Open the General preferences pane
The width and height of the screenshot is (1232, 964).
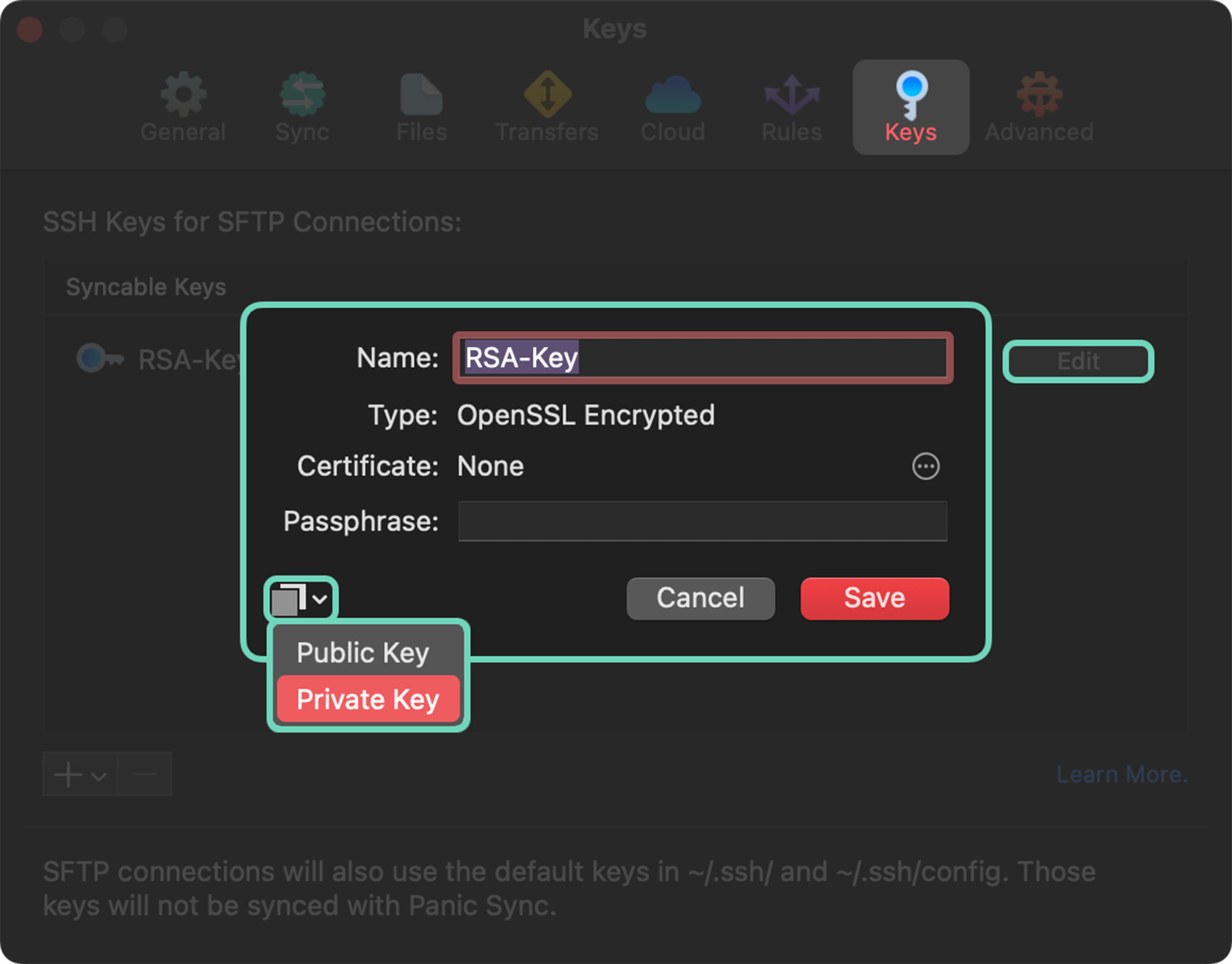(182, 107)
